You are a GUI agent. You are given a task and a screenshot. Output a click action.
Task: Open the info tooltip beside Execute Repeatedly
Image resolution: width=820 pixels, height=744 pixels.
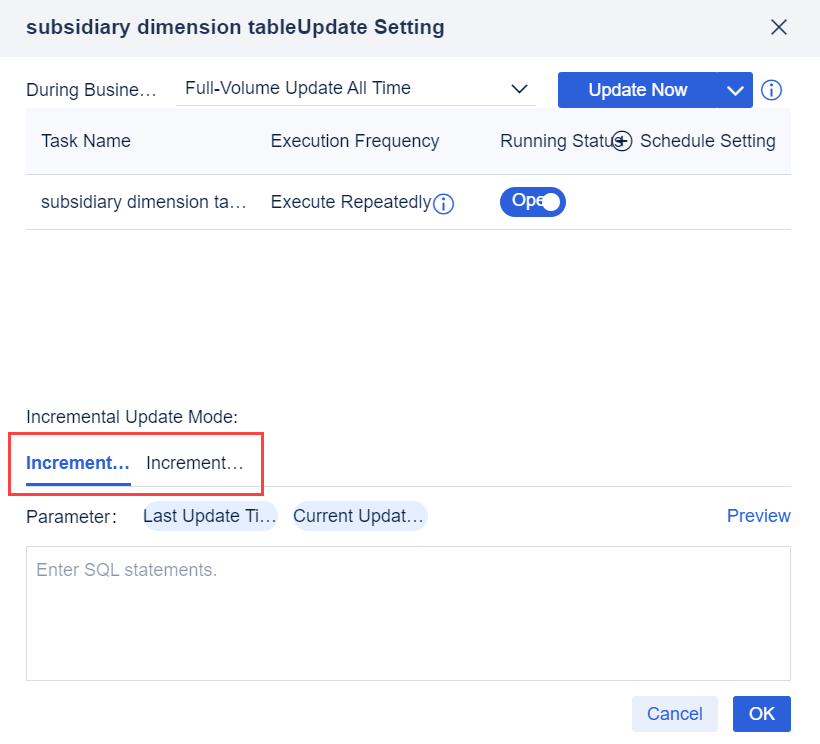(443, 204)
